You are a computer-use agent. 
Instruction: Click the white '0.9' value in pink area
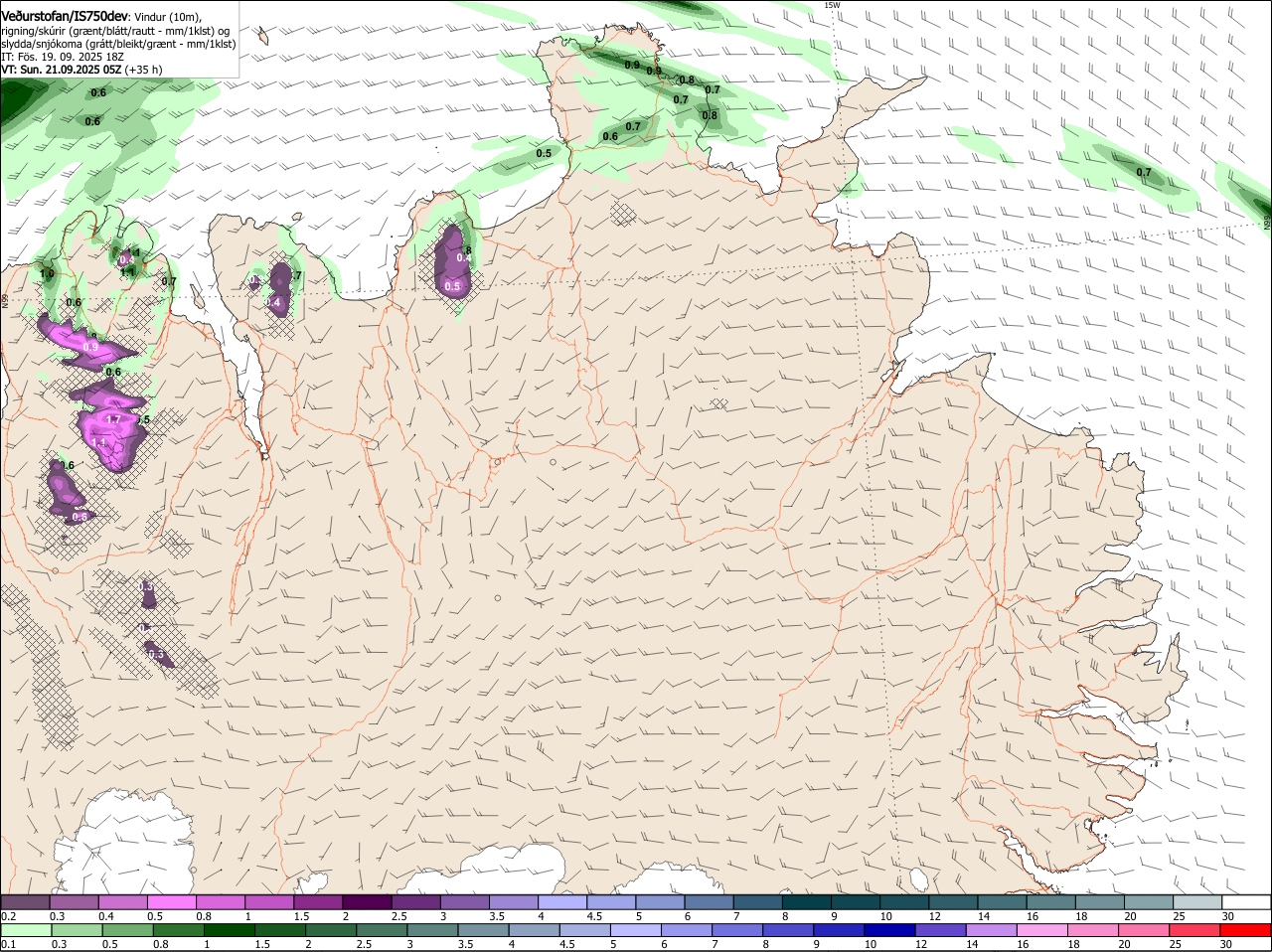point(90,347)
